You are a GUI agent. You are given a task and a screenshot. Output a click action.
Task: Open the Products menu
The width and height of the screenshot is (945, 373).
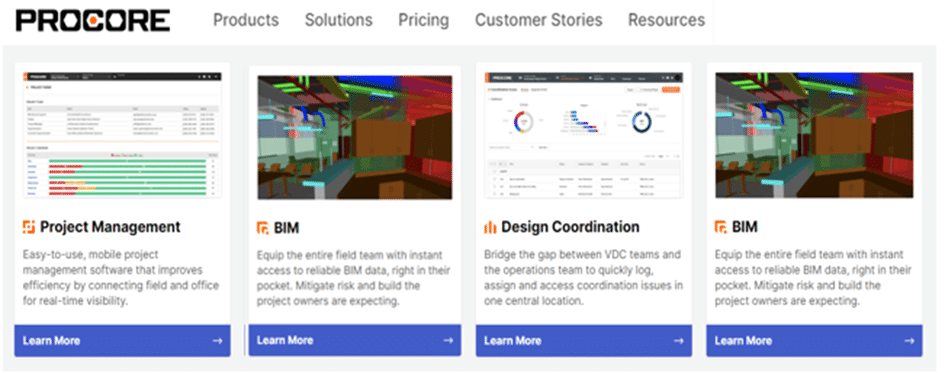[x=246, y=20]
